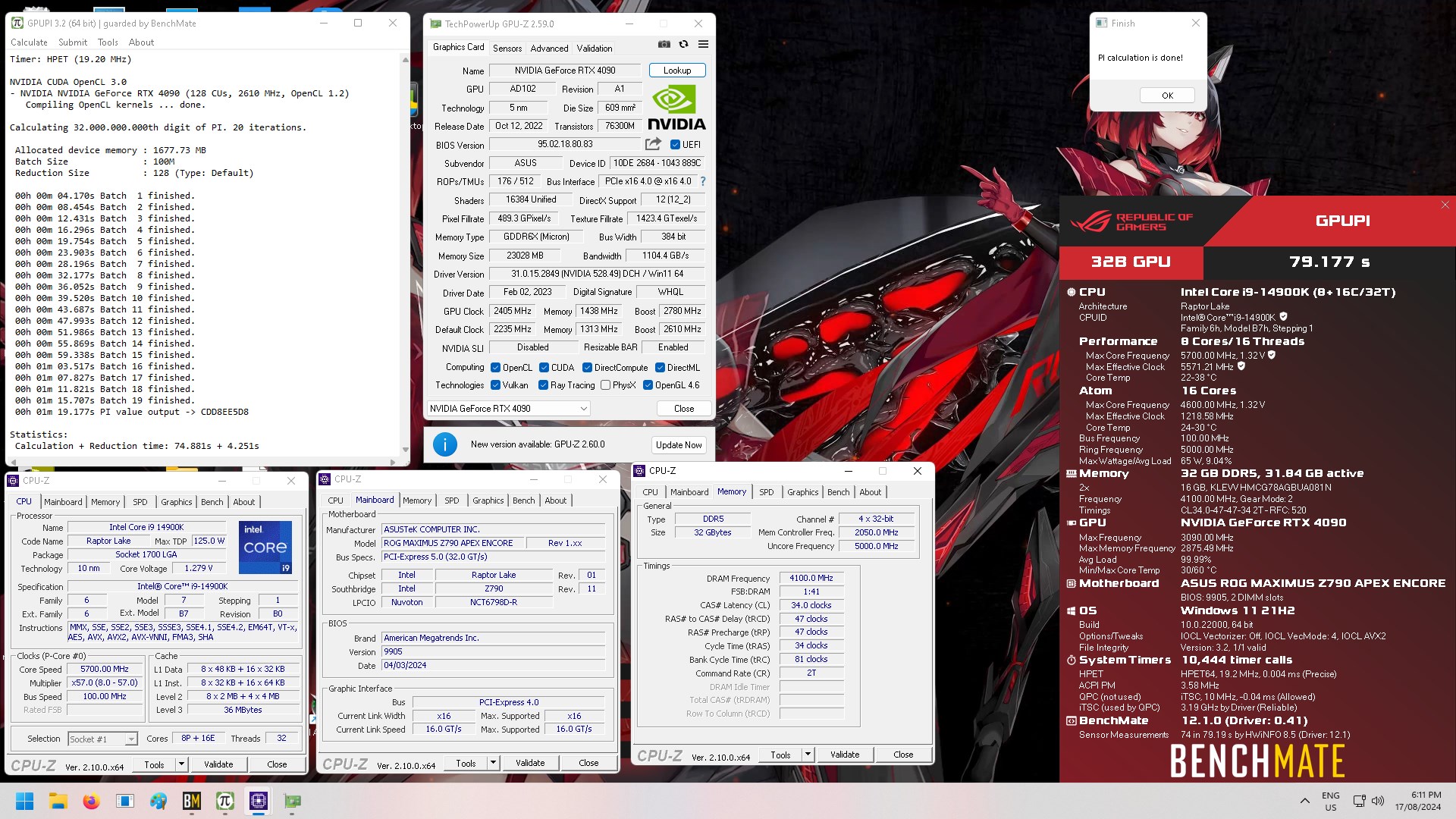Open the blue window app on the taskbar
The height and width of the screenshot is (819, 1456).
pos(124,801)
